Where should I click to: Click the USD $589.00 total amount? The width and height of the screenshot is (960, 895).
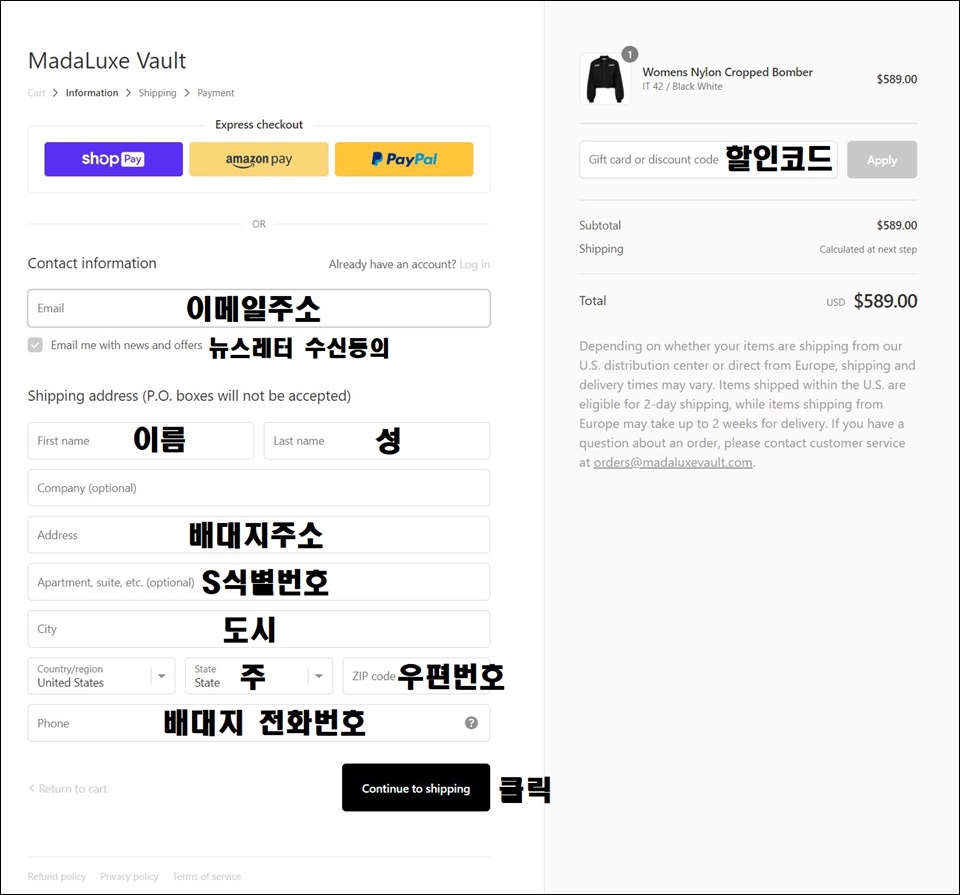[872, 301]
